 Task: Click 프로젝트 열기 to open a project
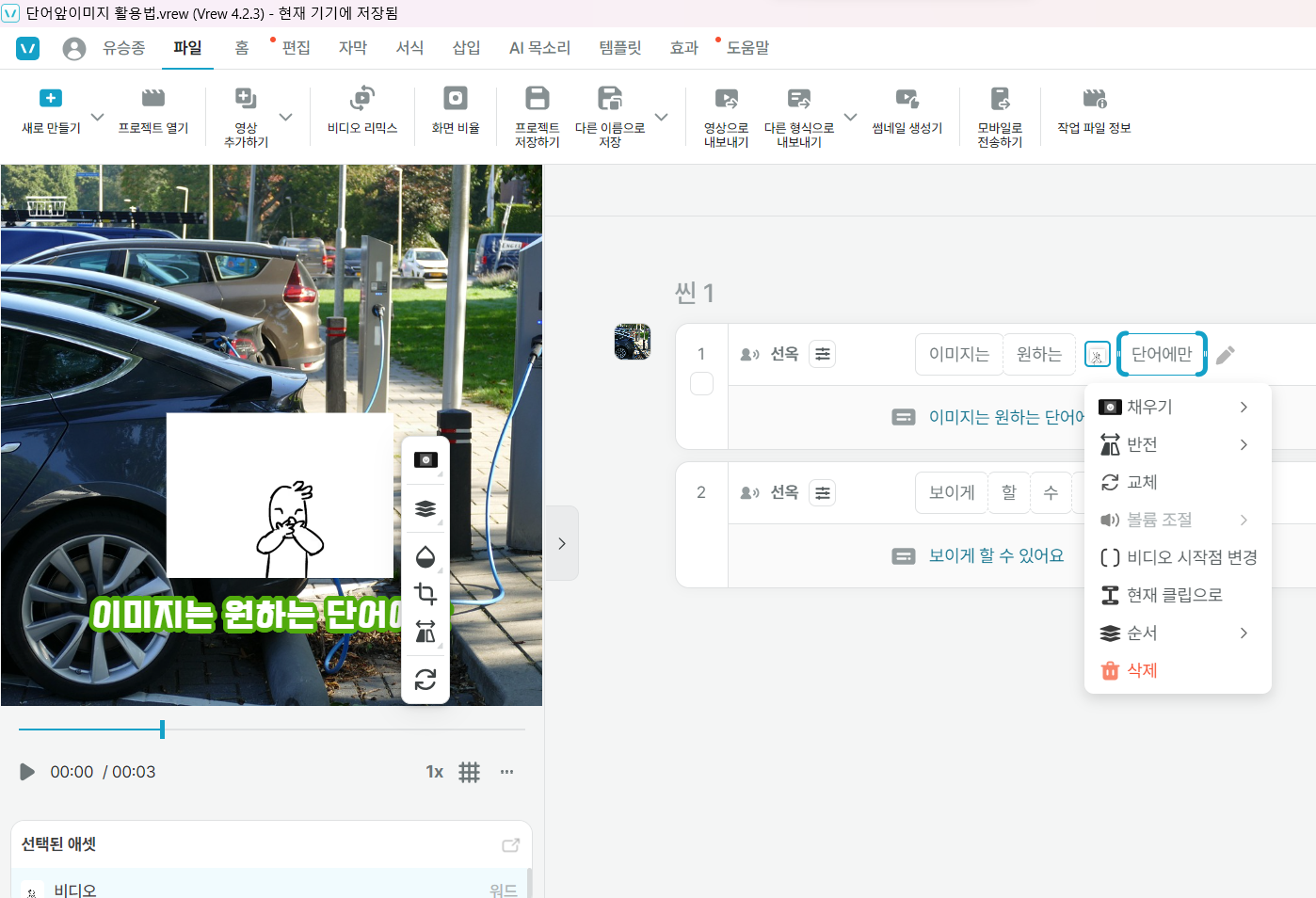(x=153, y=112)
